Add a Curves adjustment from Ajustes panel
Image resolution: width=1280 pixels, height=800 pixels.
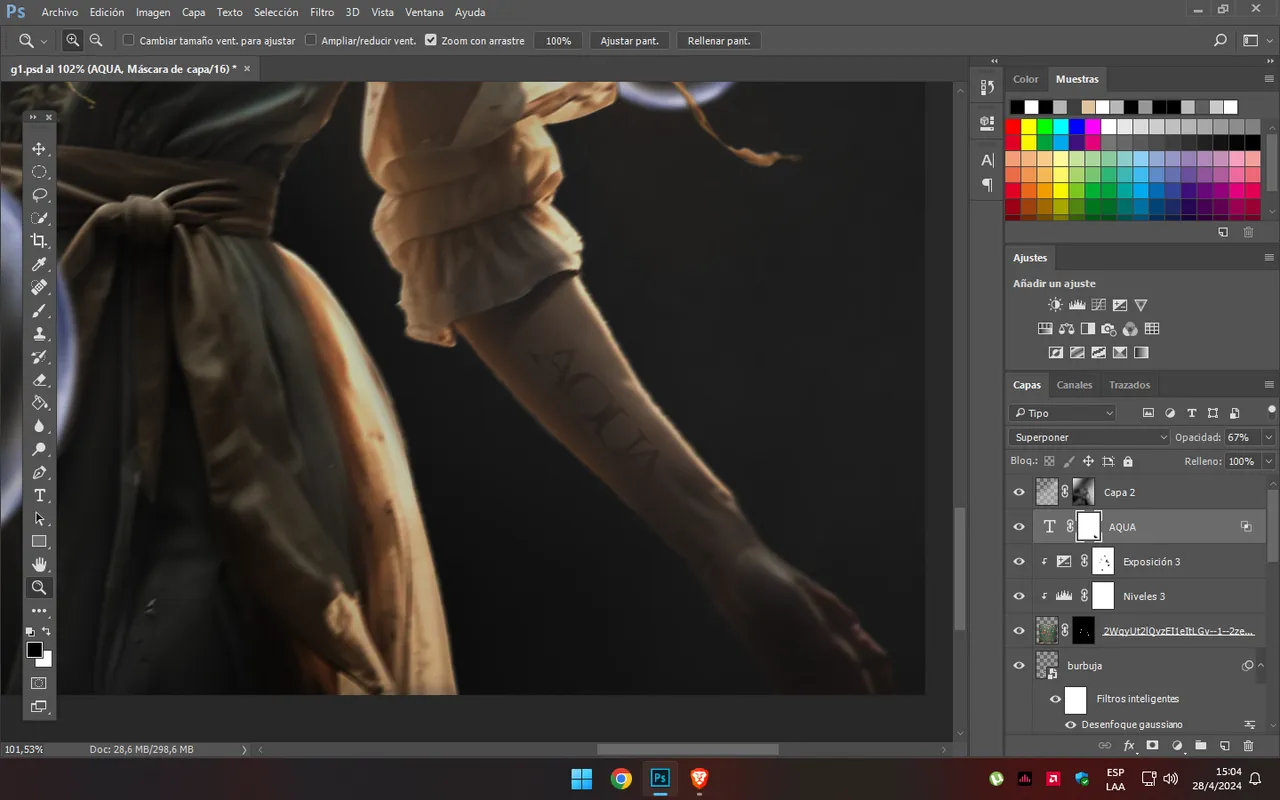1098,305
